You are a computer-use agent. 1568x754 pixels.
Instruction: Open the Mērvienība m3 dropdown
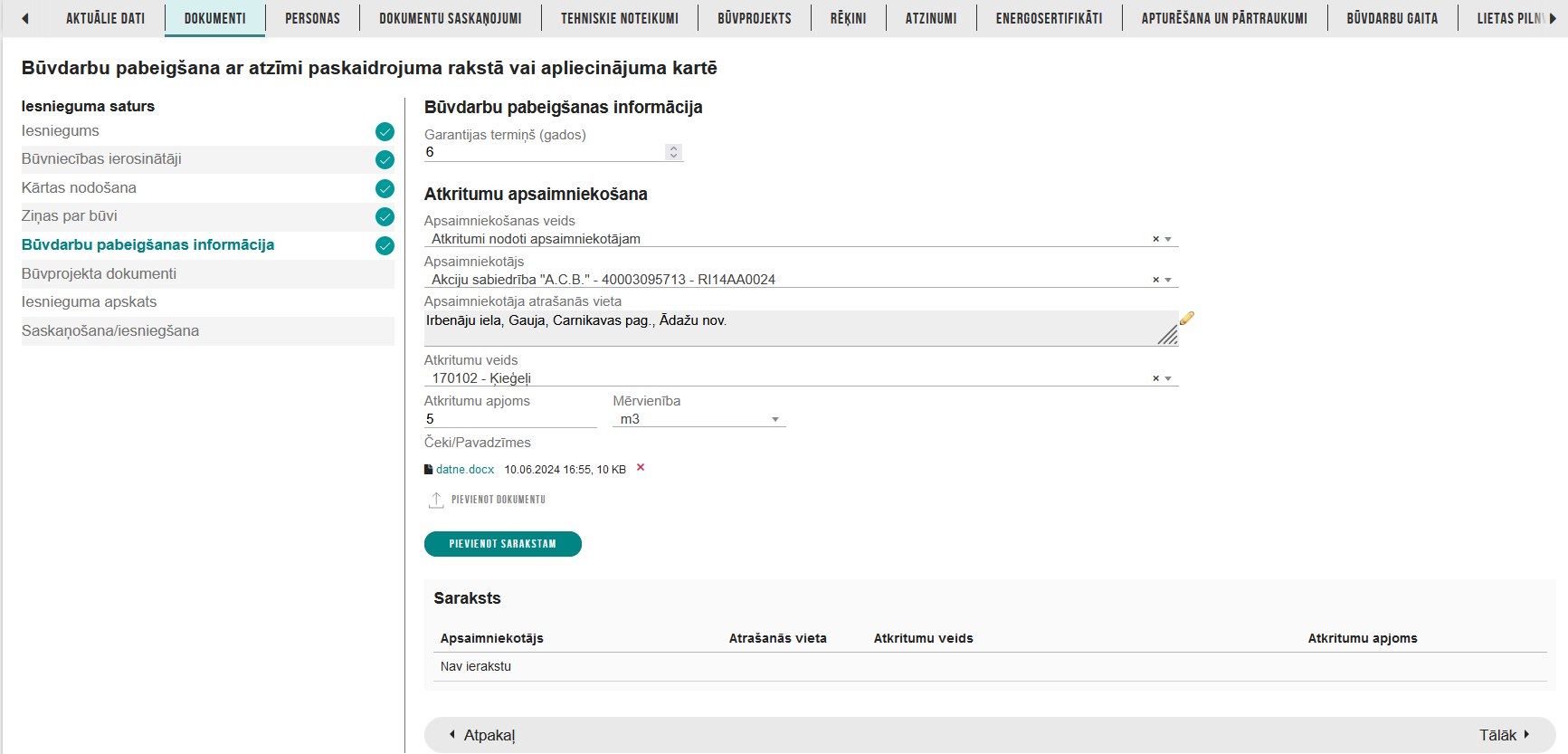point(698,419)
